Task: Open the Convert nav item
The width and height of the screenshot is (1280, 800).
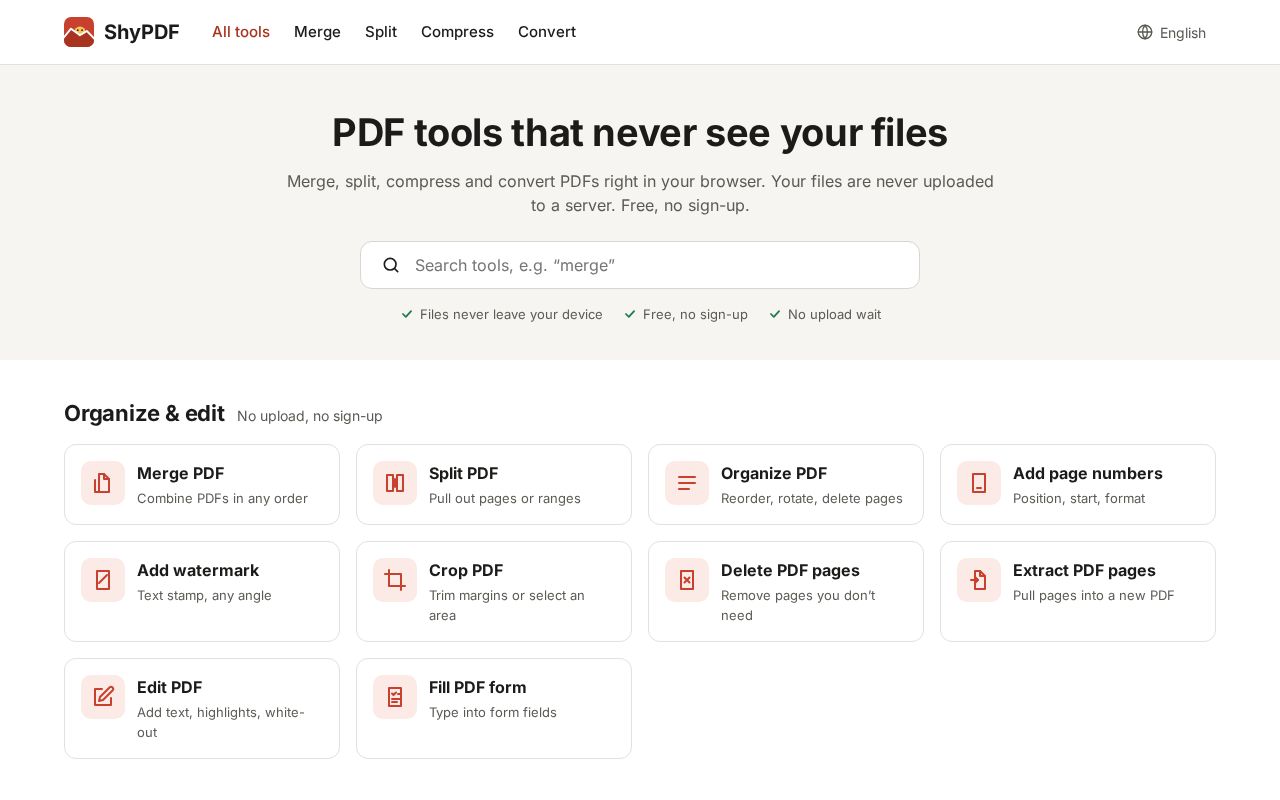Action: 547,32
